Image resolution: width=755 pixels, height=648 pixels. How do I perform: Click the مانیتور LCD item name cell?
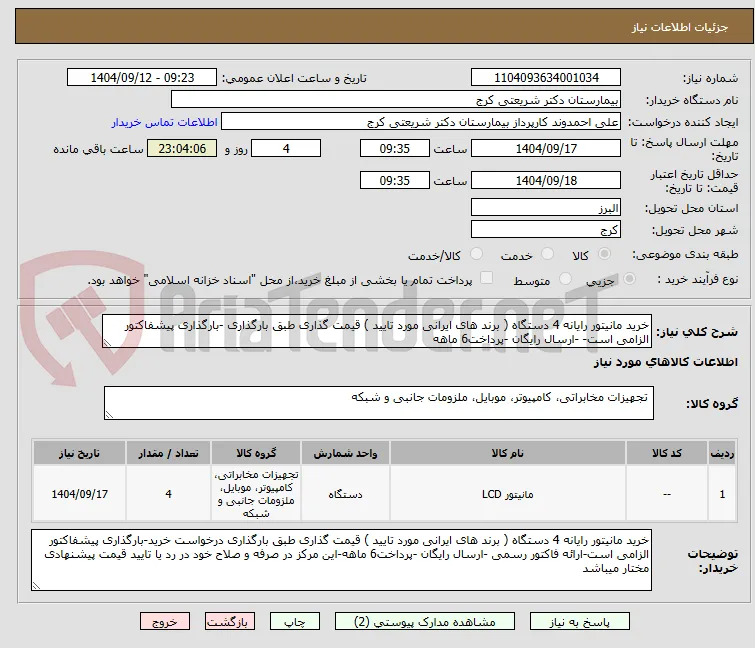(508, 494)
